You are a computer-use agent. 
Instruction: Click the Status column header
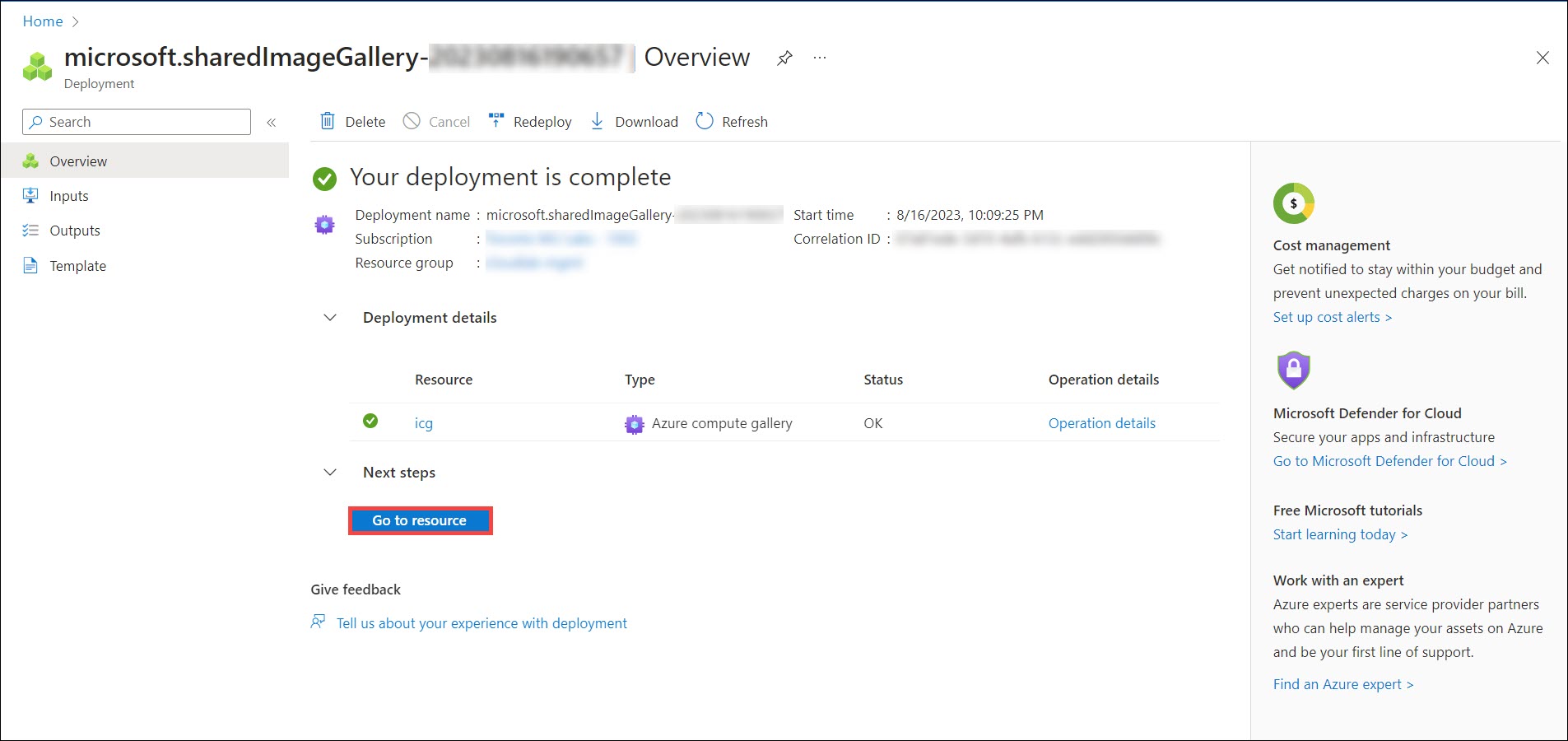[883, 380]
